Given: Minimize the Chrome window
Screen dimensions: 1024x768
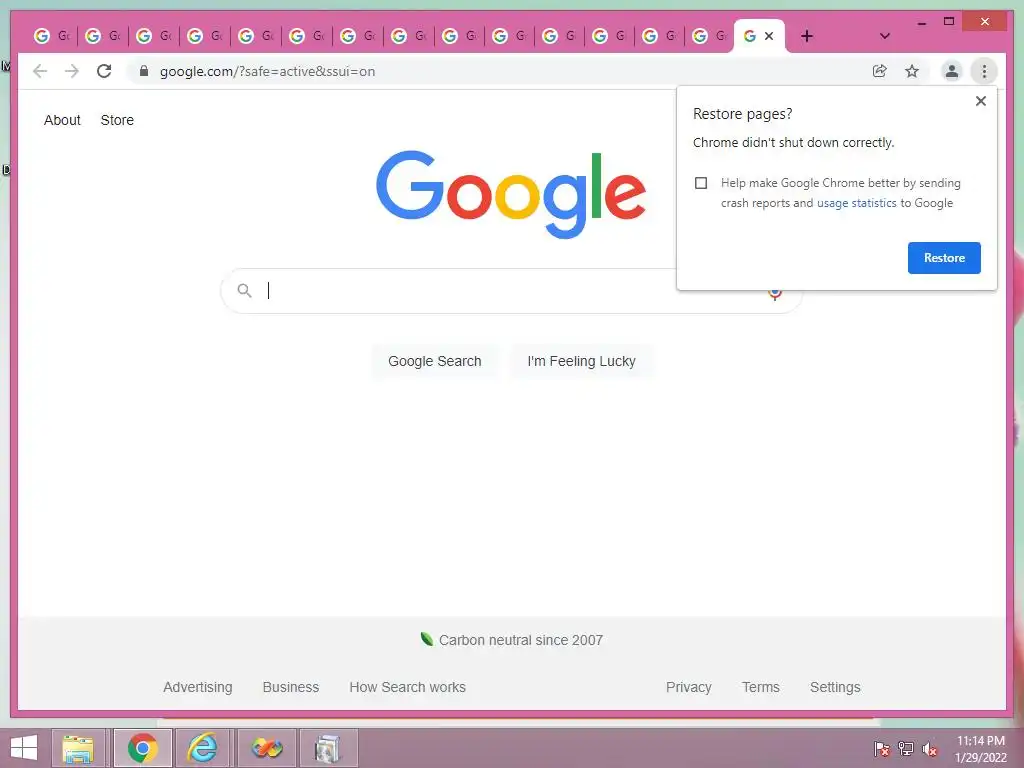Looking at the screenshot, I should tap(921, 22).
